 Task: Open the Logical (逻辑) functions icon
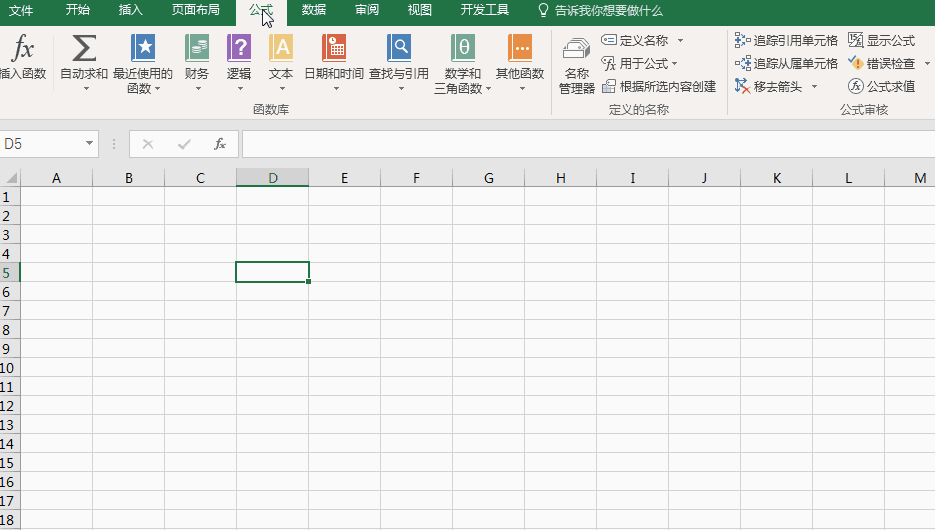click(x=239, y=48)
